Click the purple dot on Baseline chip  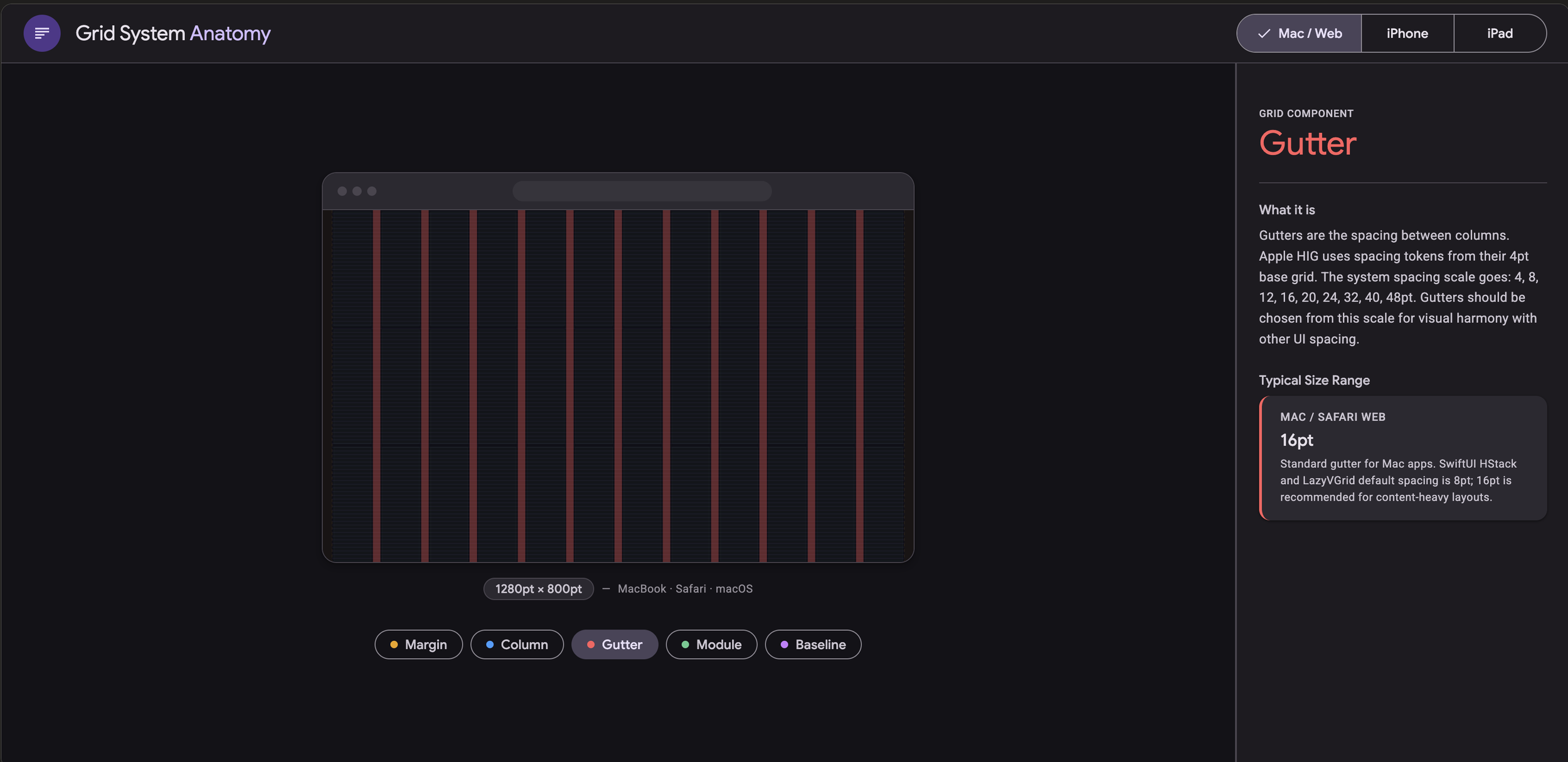coord(784,644)
